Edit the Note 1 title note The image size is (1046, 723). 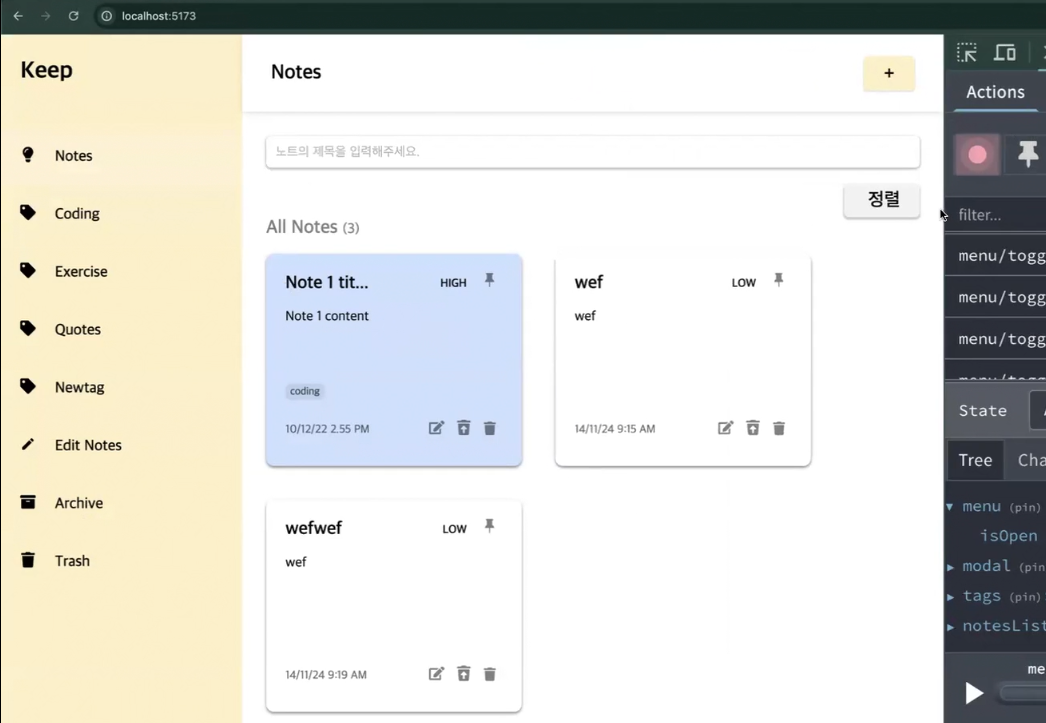coord(436,428)
